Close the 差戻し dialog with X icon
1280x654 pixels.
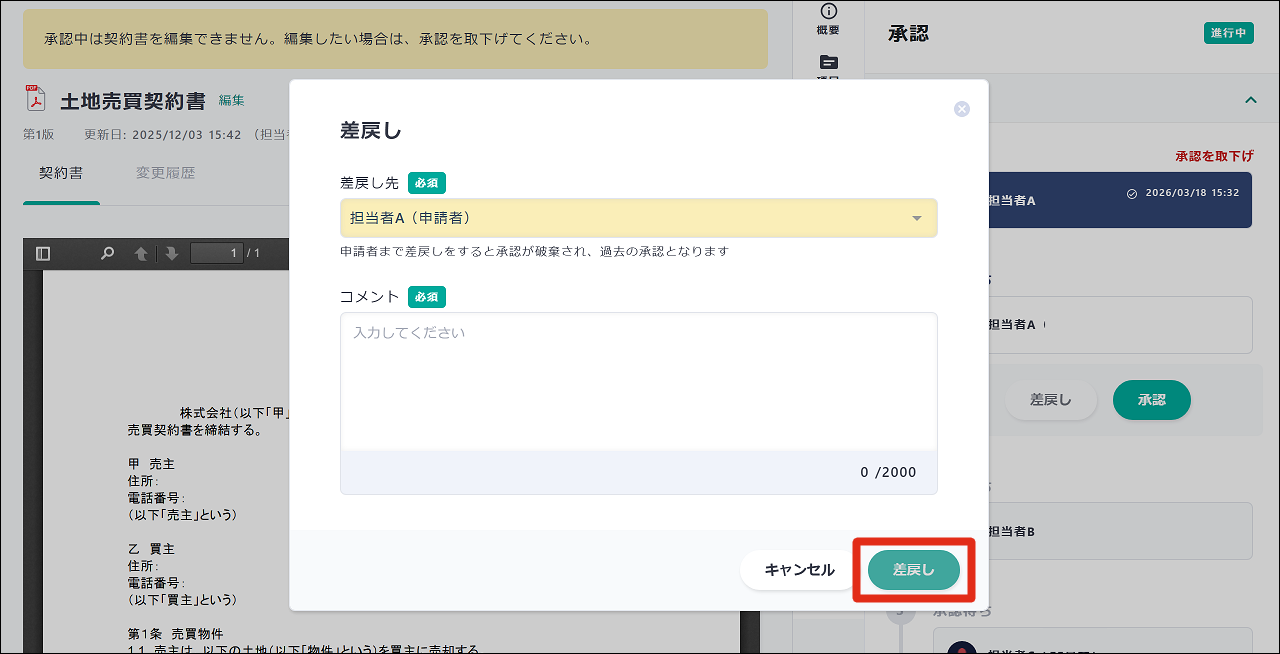coord(962,109)
